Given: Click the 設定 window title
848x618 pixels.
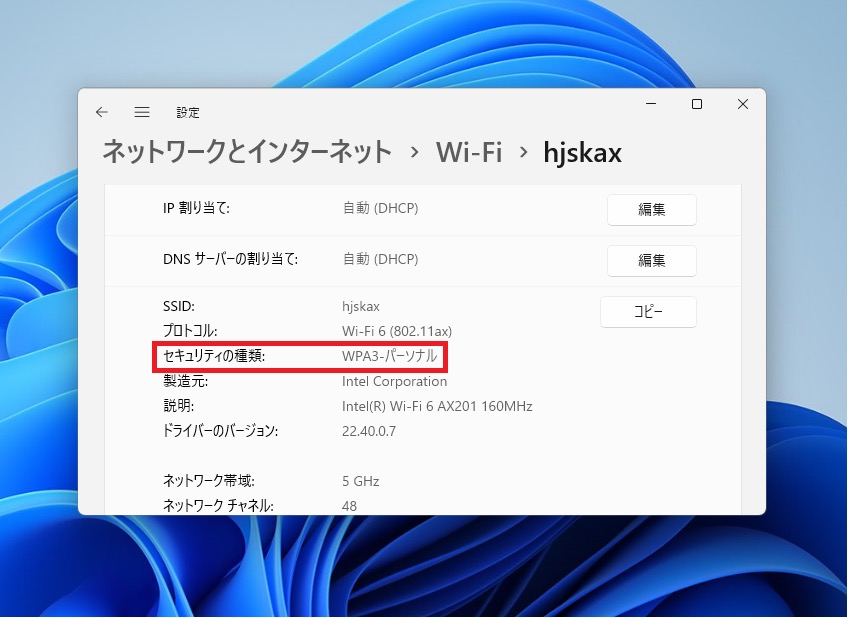Looking at the screenshot, I should click(188, 112).
